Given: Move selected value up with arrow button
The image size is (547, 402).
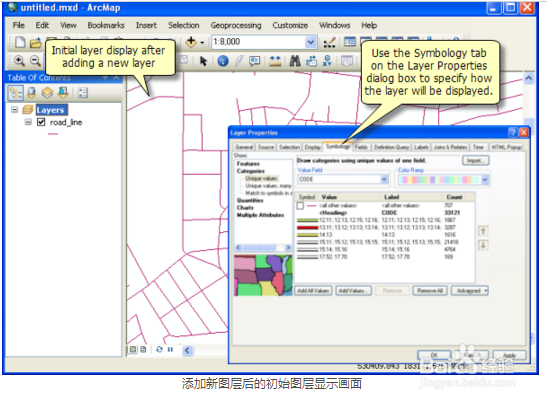Looking at the screenshot, I should [x=483, y=231].
